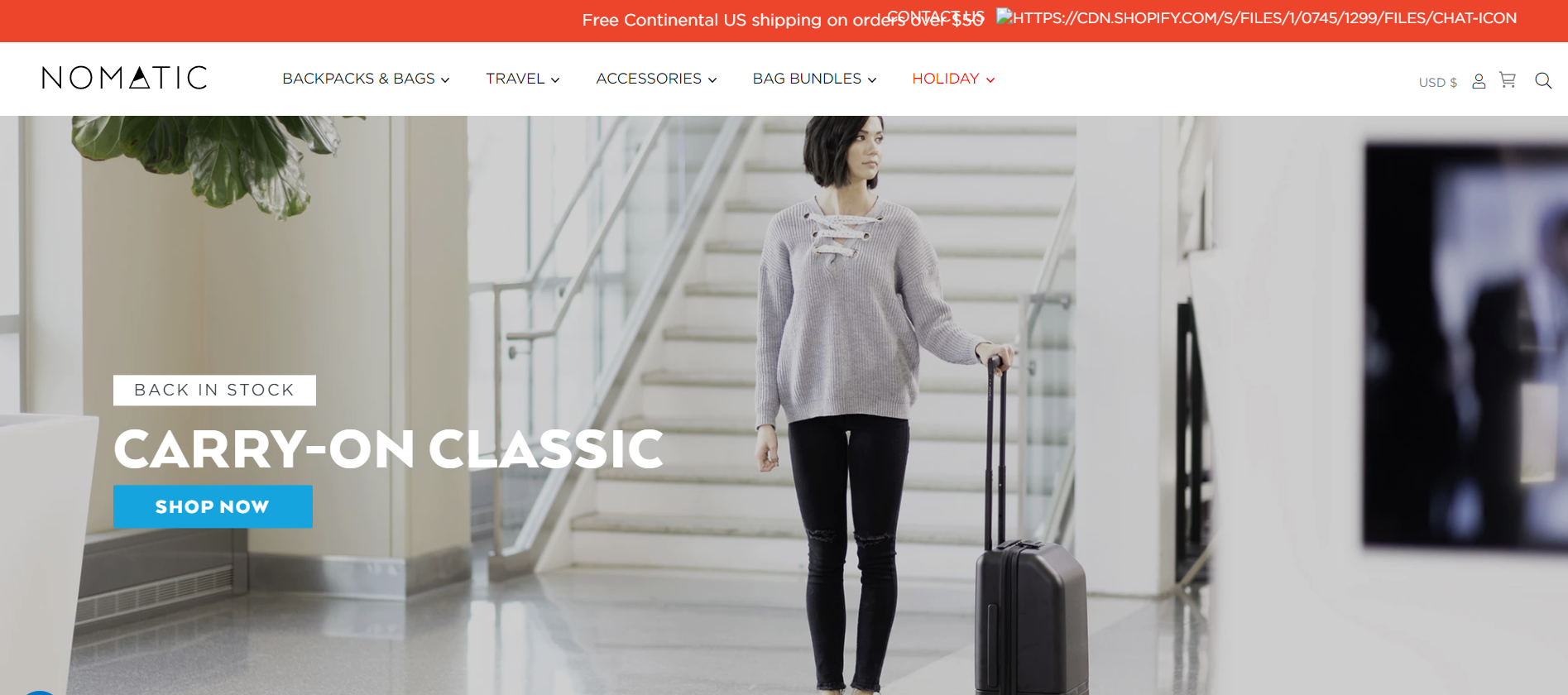Viewport: 1568px width, 695px height.
Task: Click the blue Shop Now button
Action: (x=213, y=506)
